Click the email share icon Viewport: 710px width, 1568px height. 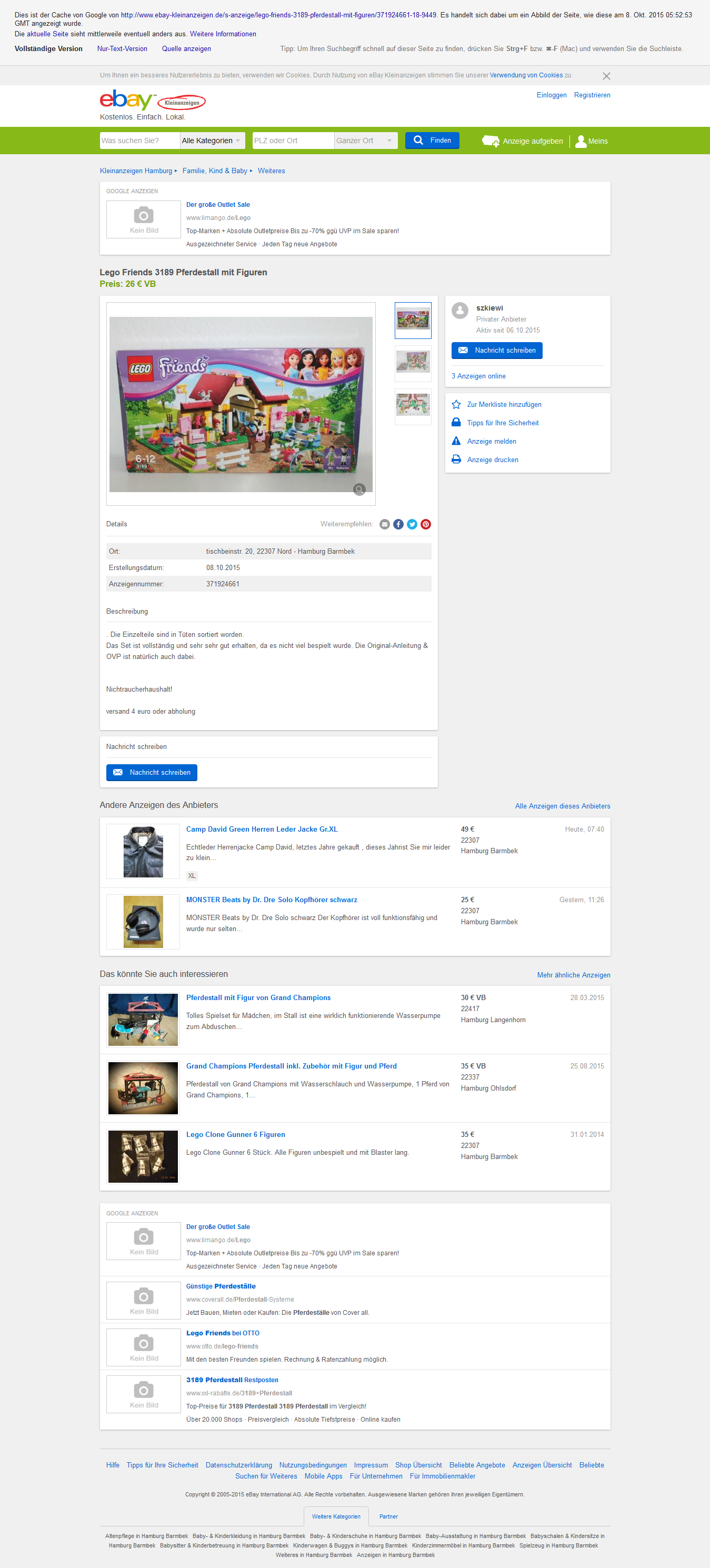(x=385, y=524)
